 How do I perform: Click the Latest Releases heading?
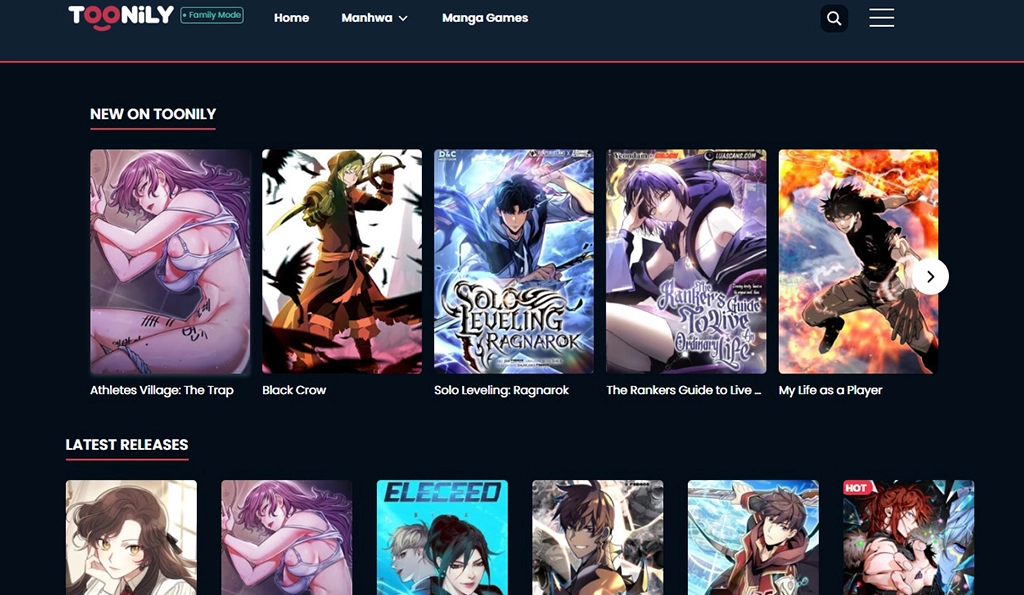click(x=127, y=445)
